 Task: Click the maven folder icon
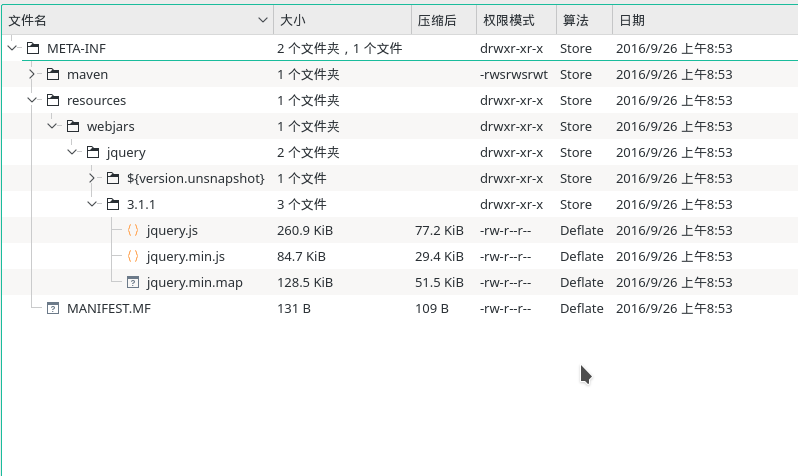click(x=53, y=74)
